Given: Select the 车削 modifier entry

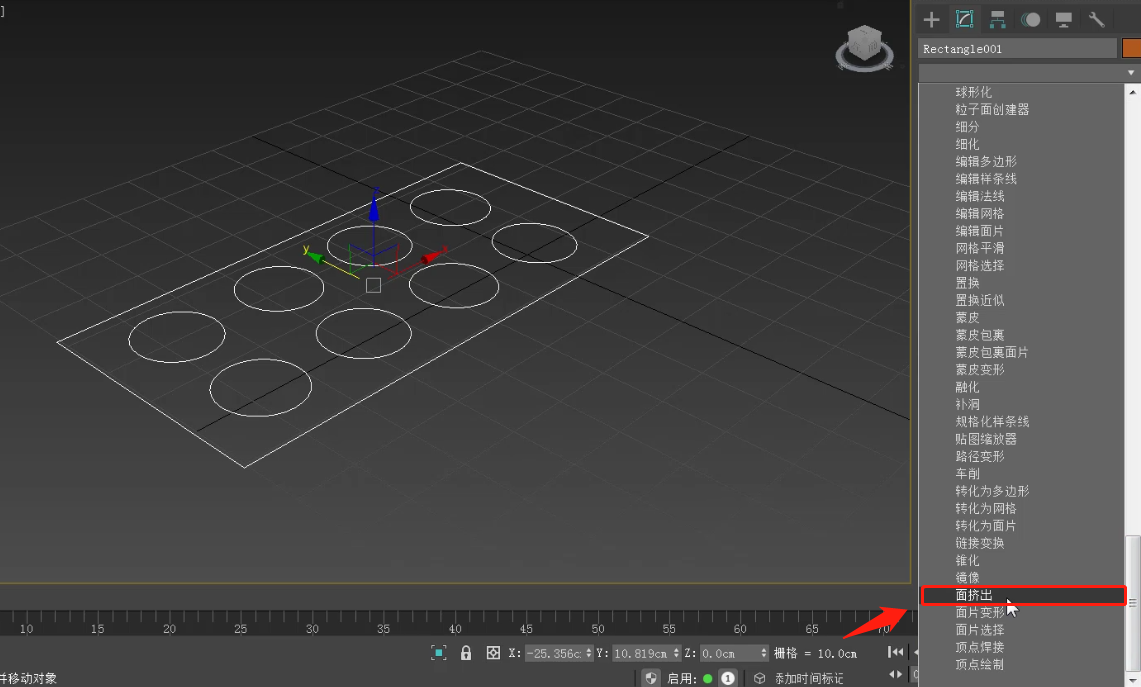Looking at the screenshot, I should point(967,474).
